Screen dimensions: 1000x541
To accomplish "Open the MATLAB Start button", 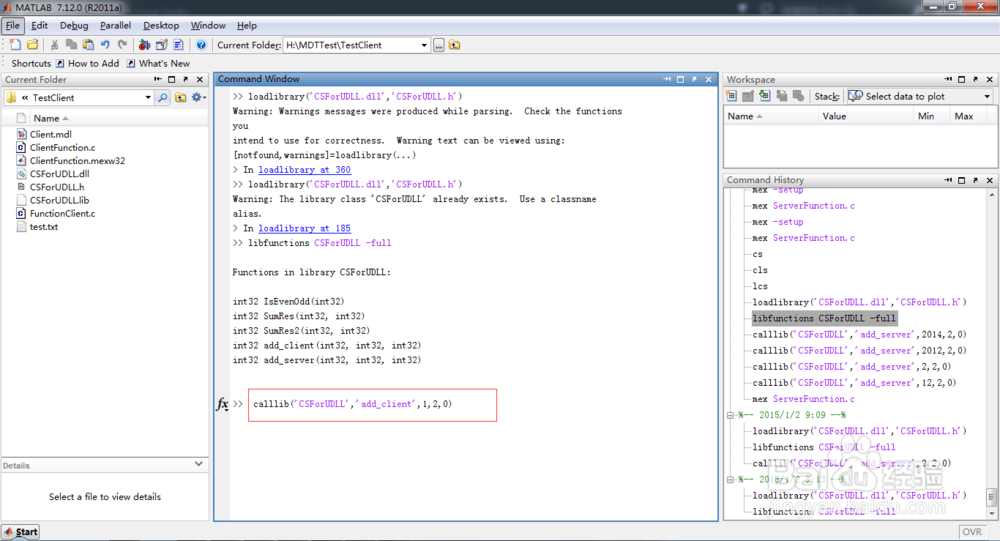I will (21, 531).
